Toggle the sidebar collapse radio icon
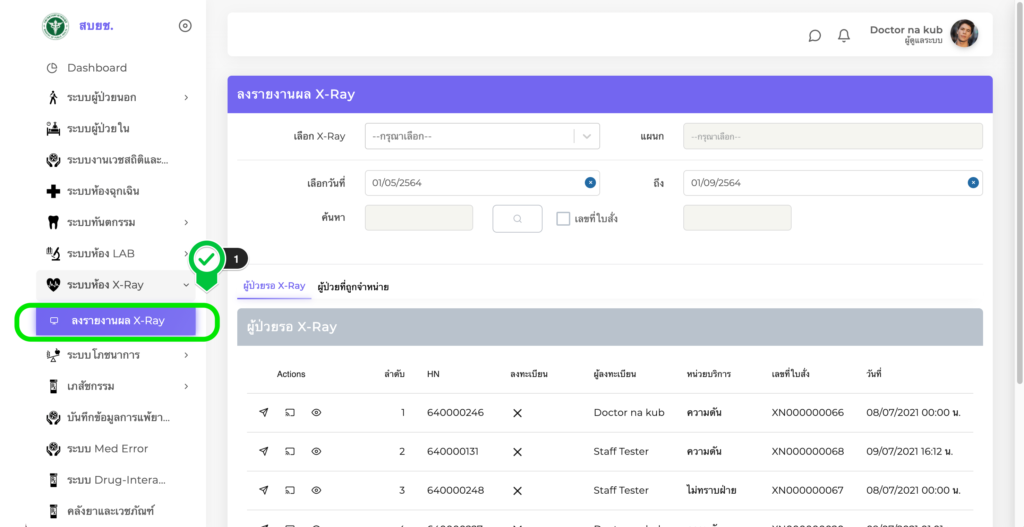This screenshot has height=527, width=1024. [x=185, y=26]
